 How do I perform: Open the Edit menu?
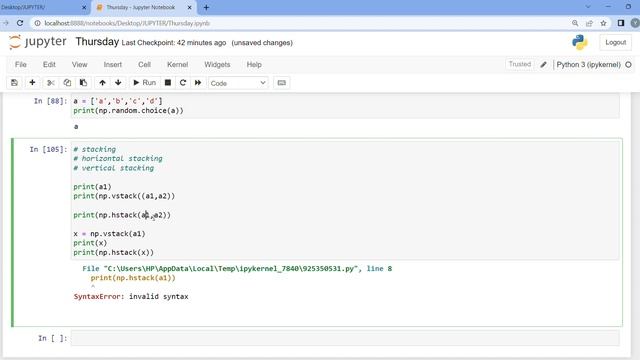tap(49, 64)
